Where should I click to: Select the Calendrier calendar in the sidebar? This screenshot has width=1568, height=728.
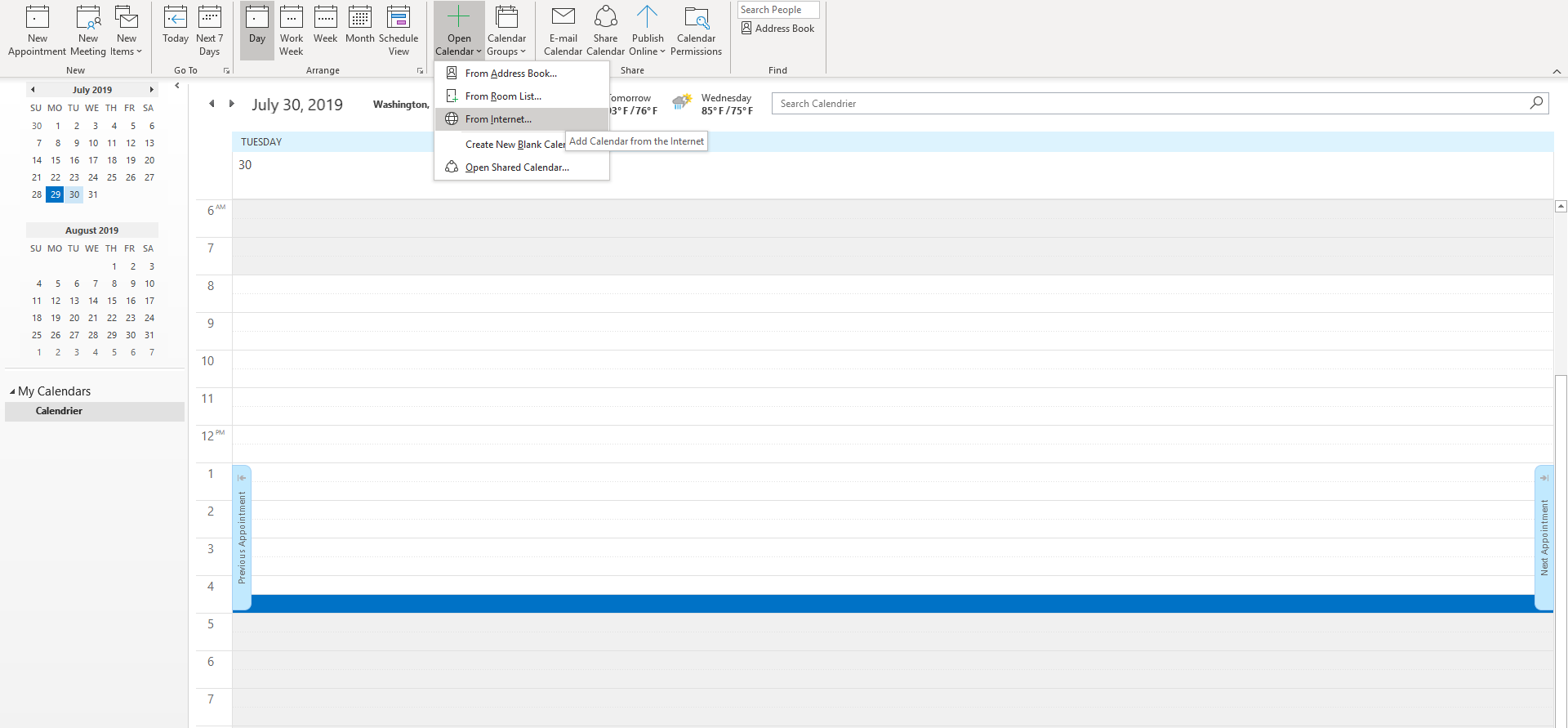(59, 411)
